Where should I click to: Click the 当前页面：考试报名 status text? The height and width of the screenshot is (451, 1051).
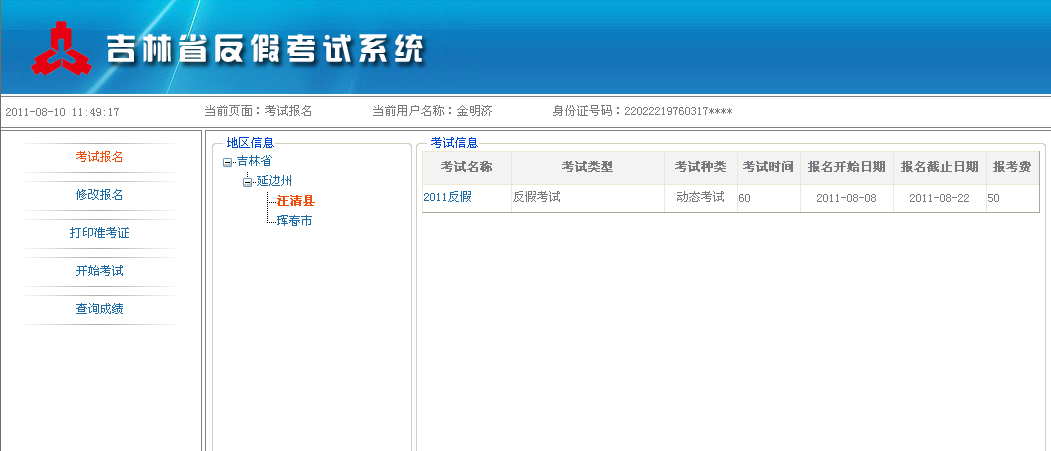(258, 111)
